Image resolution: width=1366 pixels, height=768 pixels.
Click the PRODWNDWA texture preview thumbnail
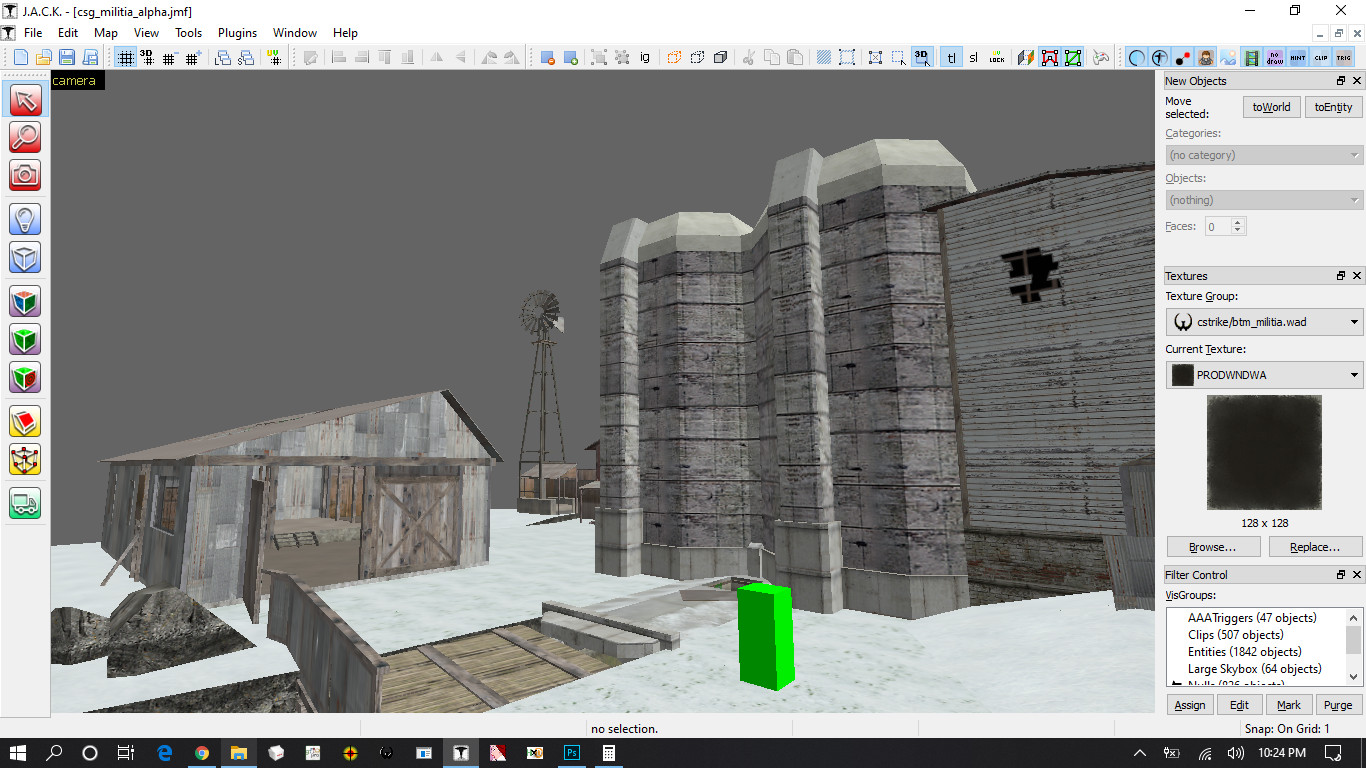[x=1264, y=452]
